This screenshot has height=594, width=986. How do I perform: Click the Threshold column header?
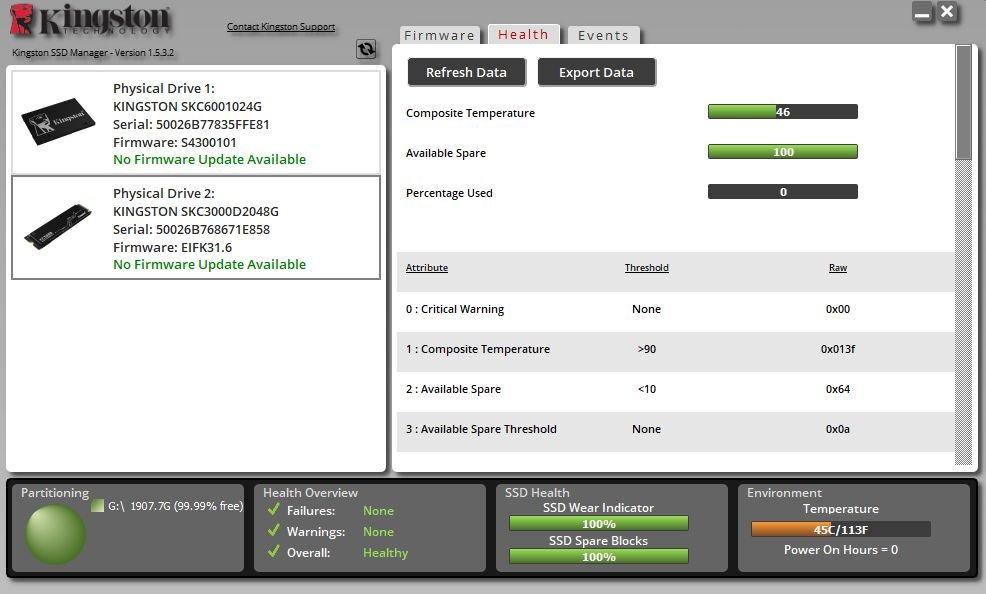(646, 268)
